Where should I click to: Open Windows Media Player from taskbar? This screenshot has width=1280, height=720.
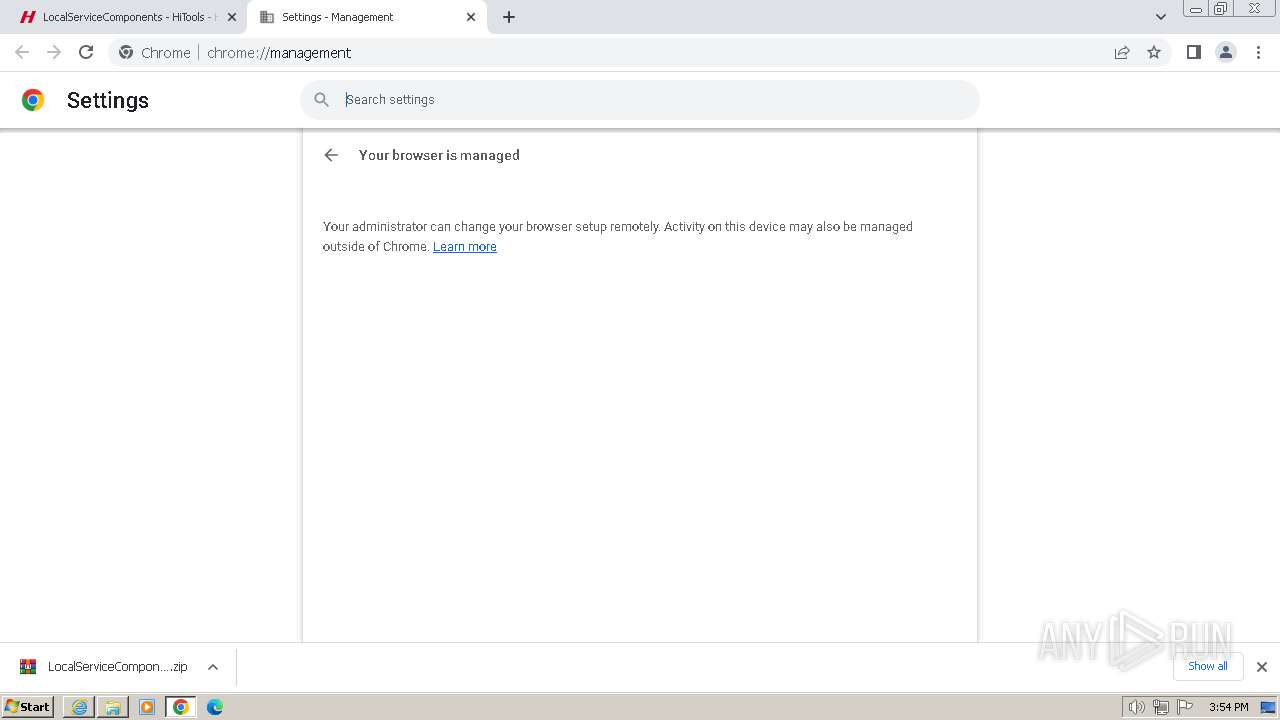147,707
